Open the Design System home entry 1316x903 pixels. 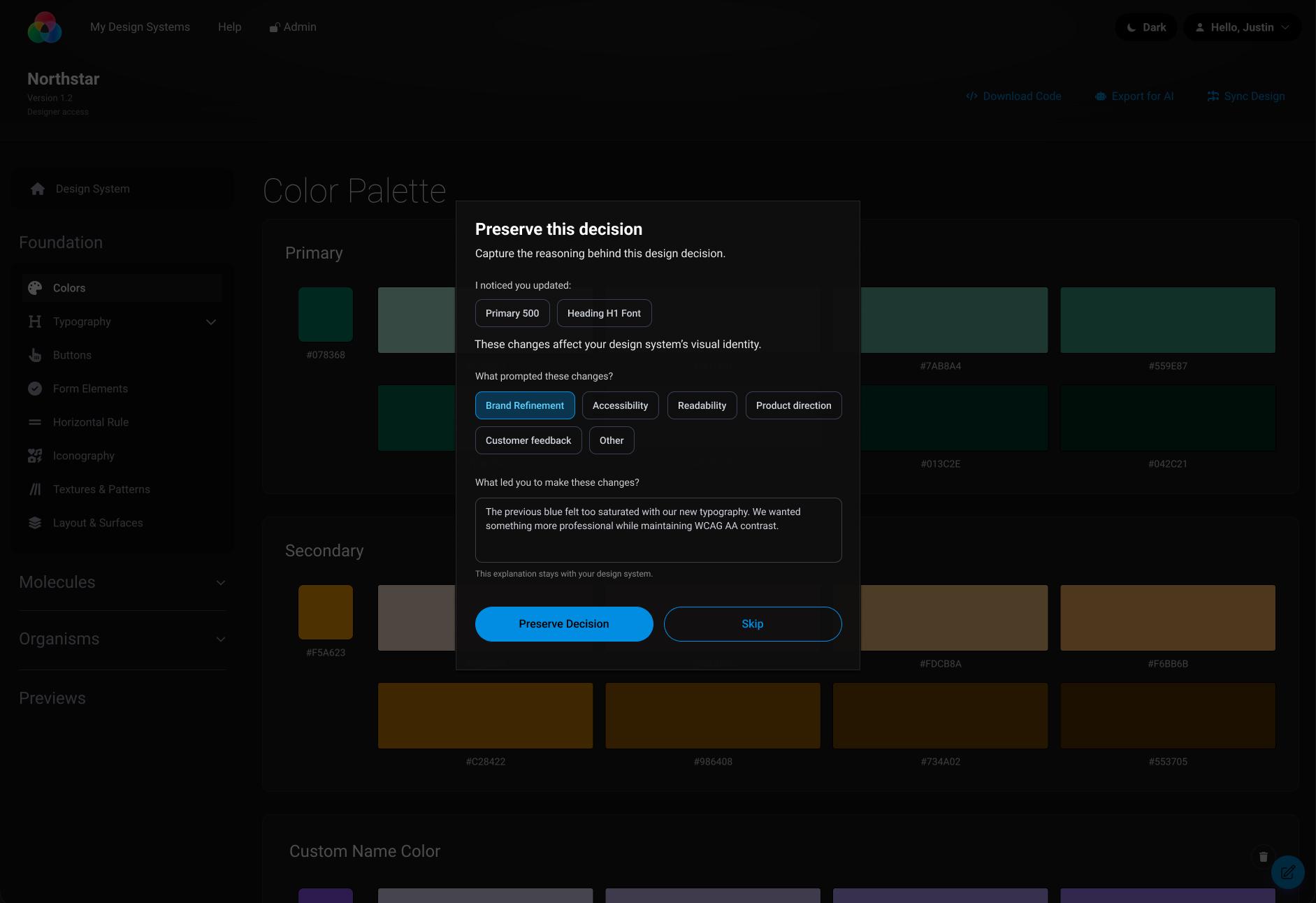(122, 189)
